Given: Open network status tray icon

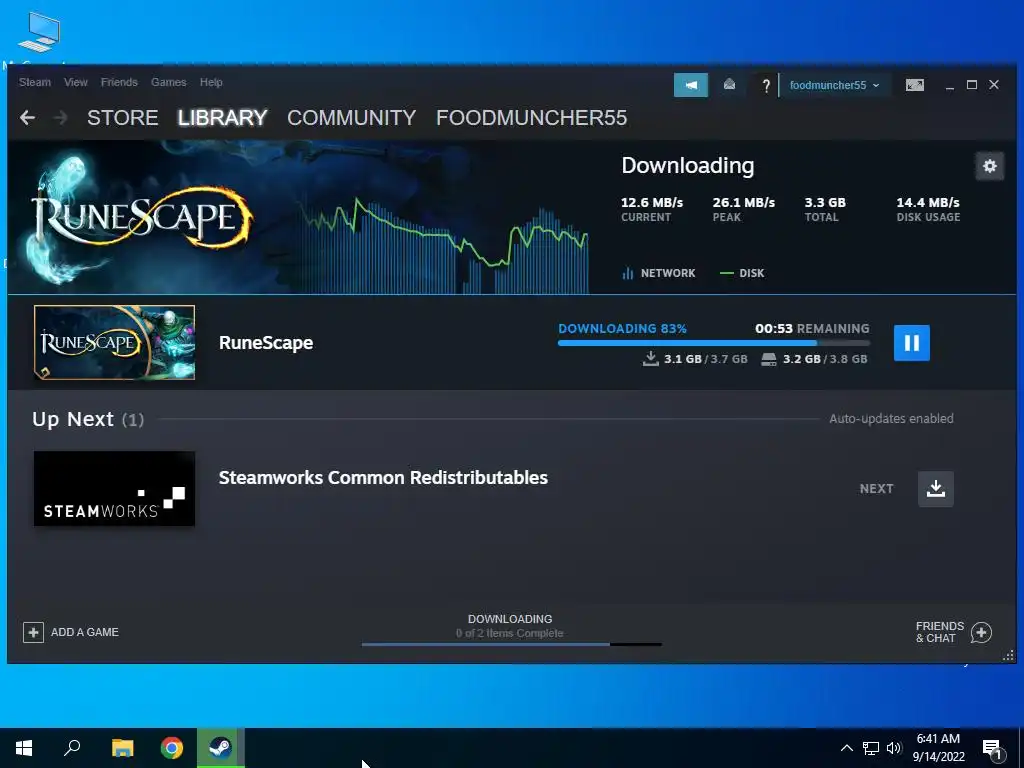Looking at the screenshot, I should click(871, 748).
